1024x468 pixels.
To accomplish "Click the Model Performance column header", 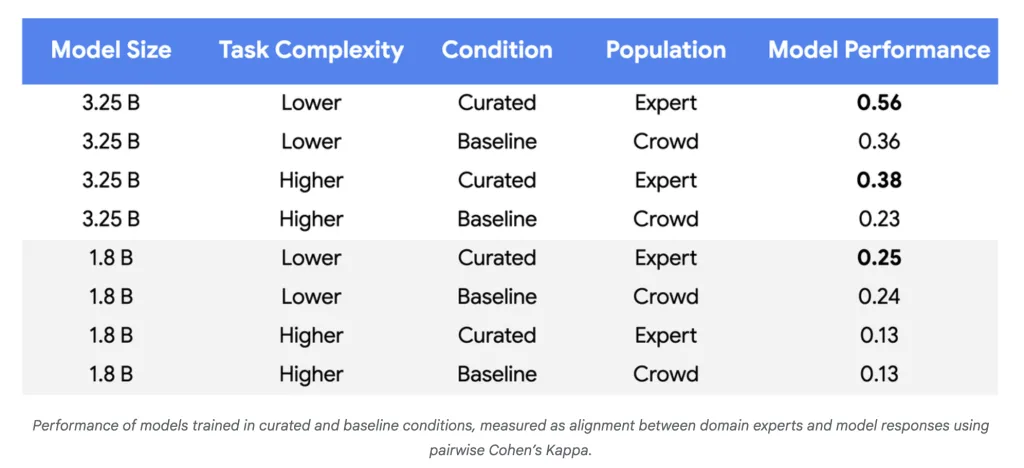I will (879, 50).
